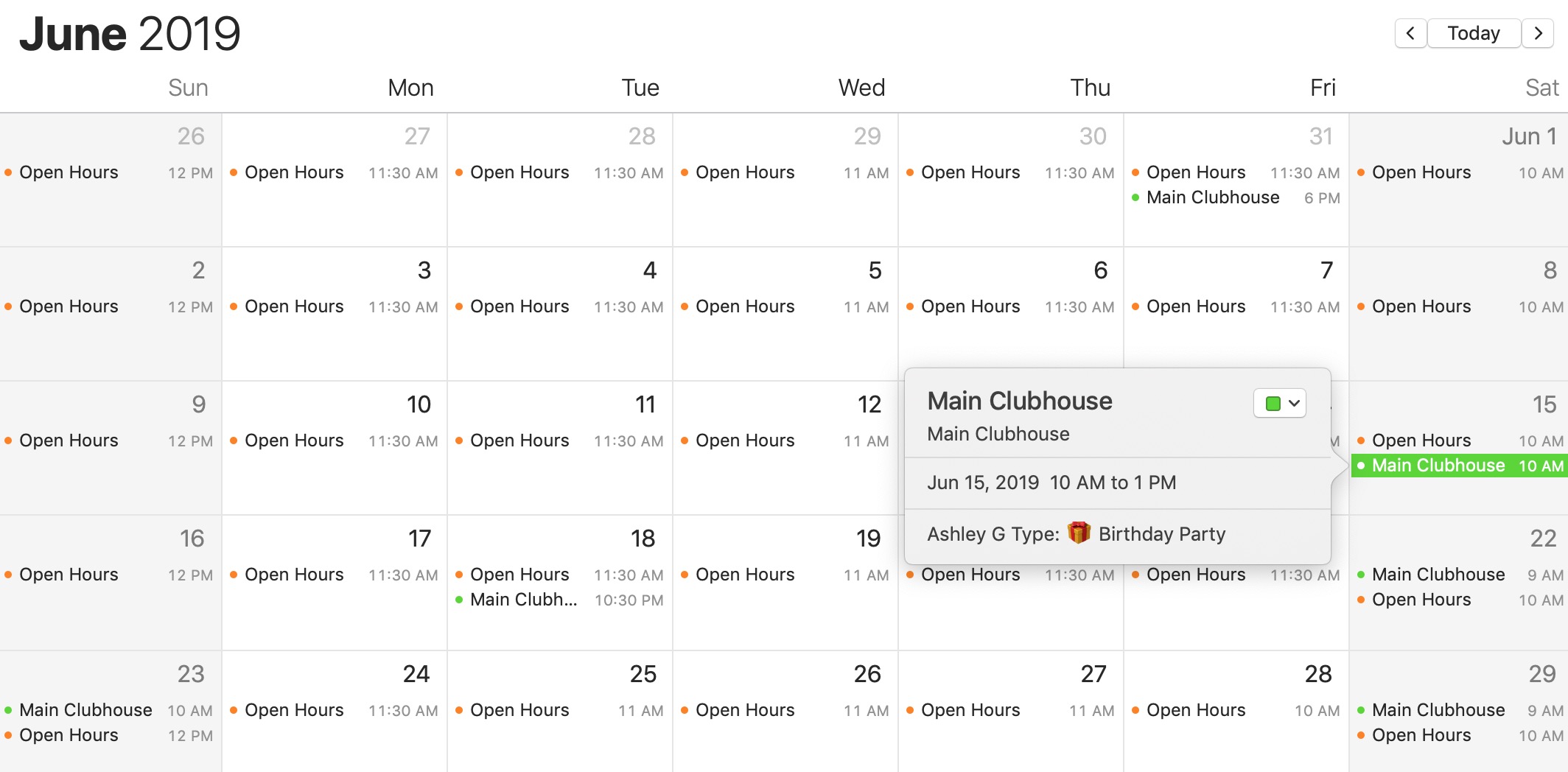Open Main Clubhouse event on June 23
The image size is (1568, 772).
pyautogui.click(x=85, y=710)
